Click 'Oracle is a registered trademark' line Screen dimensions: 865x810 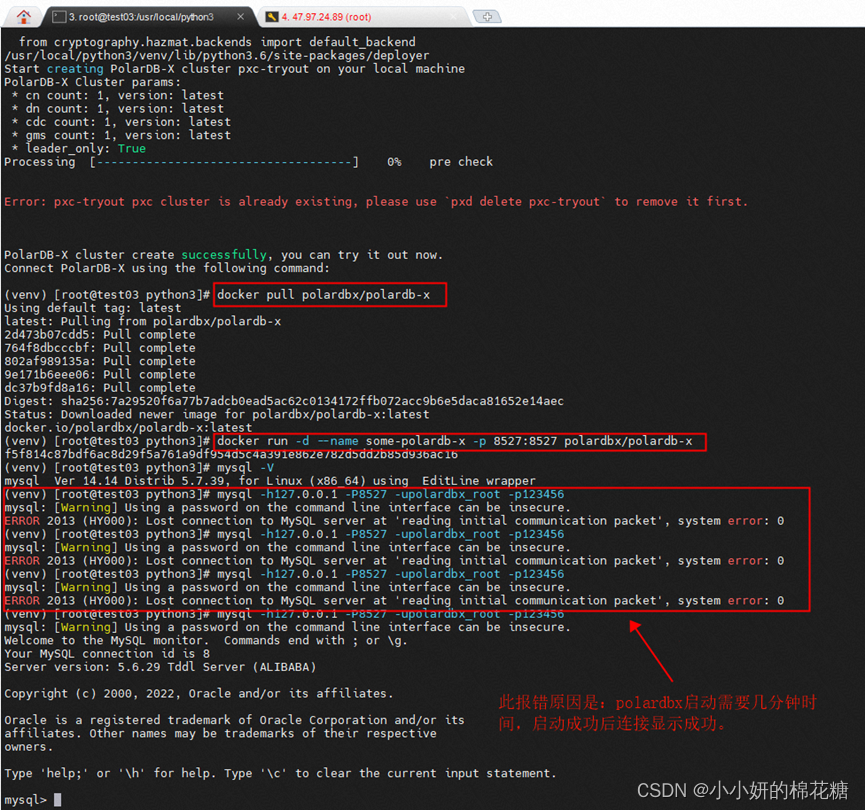coord(234,720)
